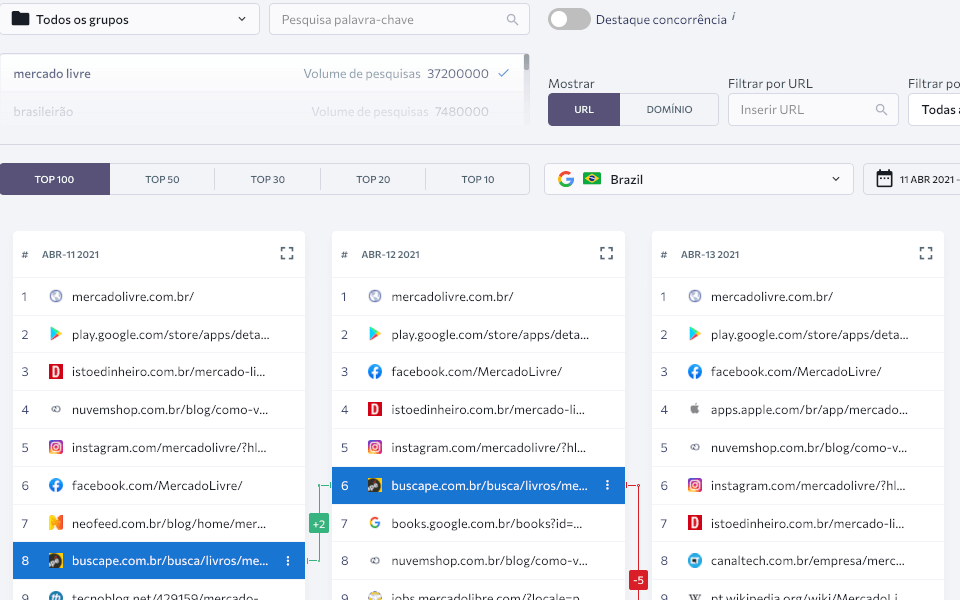The width and height of the screenshot is (960, 600).
Task: Select highlighted buscape.com.br row in ABR-11
Action: coord(159,560)
